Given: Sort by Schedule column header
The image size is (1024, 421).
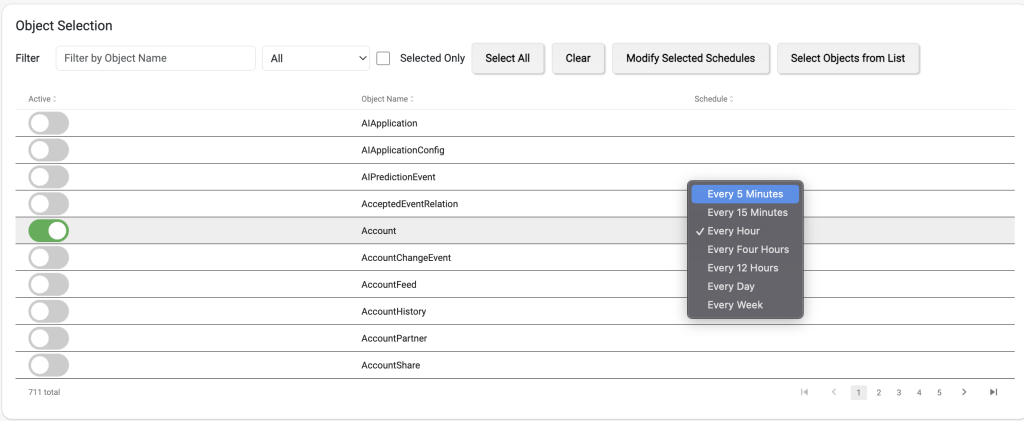Looking at the screenshot, I should [714, 99].
